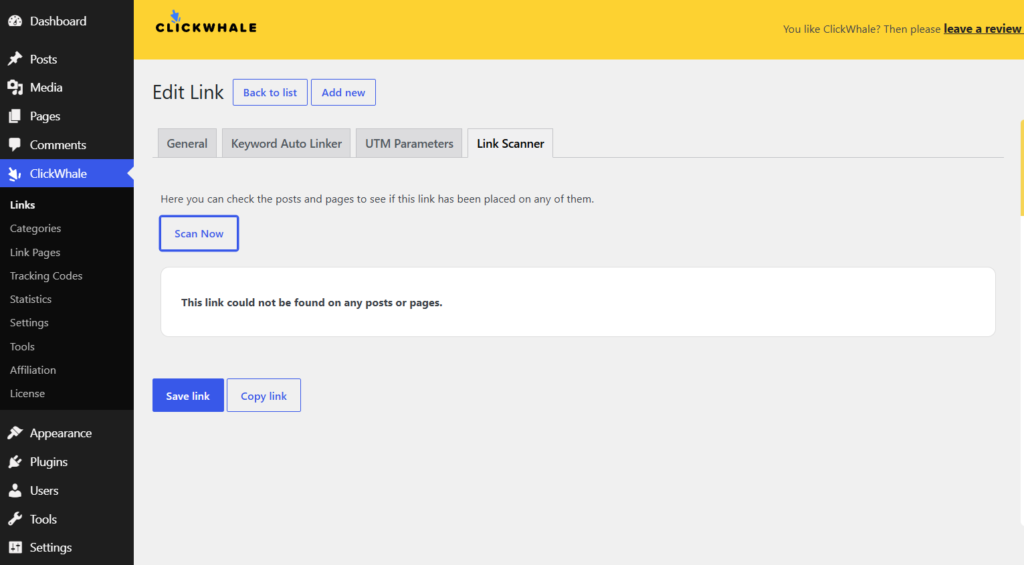
Task: Open the Dashboard menu item
Action: coord(57,21)
